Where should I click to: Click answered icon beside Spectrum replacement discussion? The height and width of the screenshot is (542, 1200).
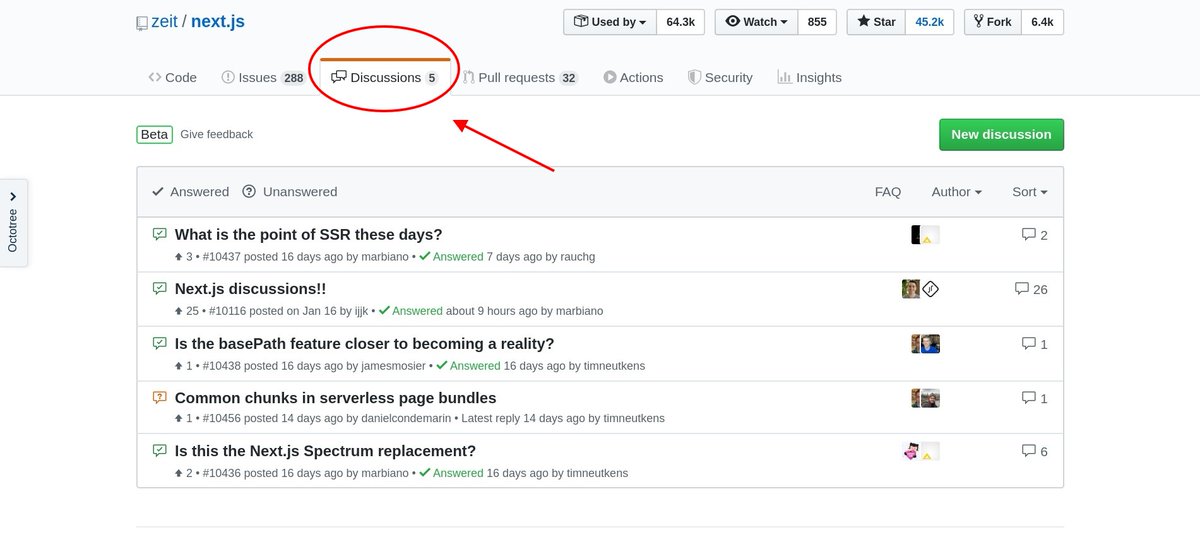tap(159, 450)
